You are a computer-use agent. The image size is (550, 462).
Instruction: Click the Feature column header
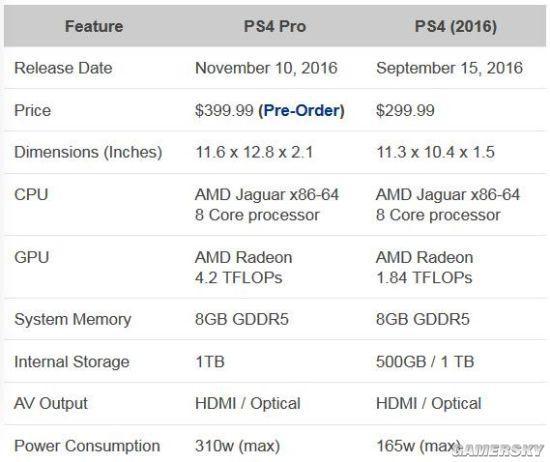(94, 26)
